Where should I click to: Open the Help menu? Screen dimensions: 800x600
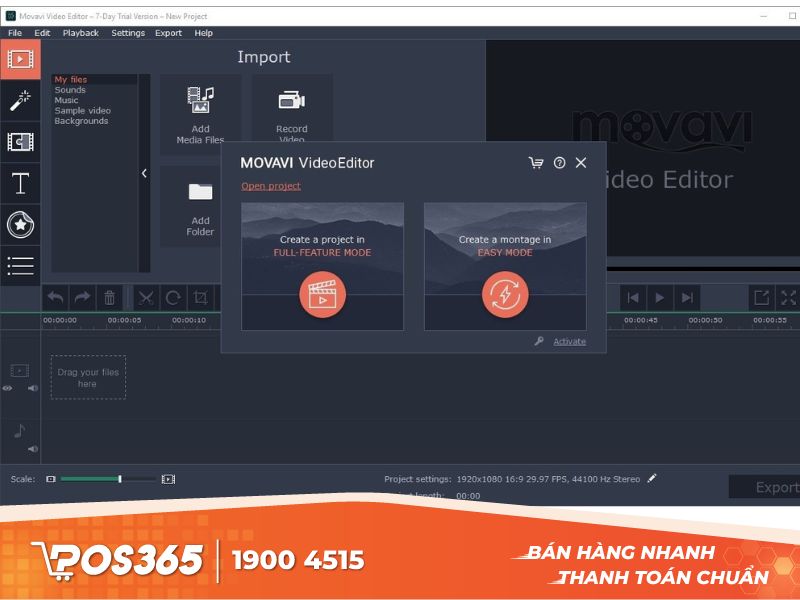click(x=203, y=33)
